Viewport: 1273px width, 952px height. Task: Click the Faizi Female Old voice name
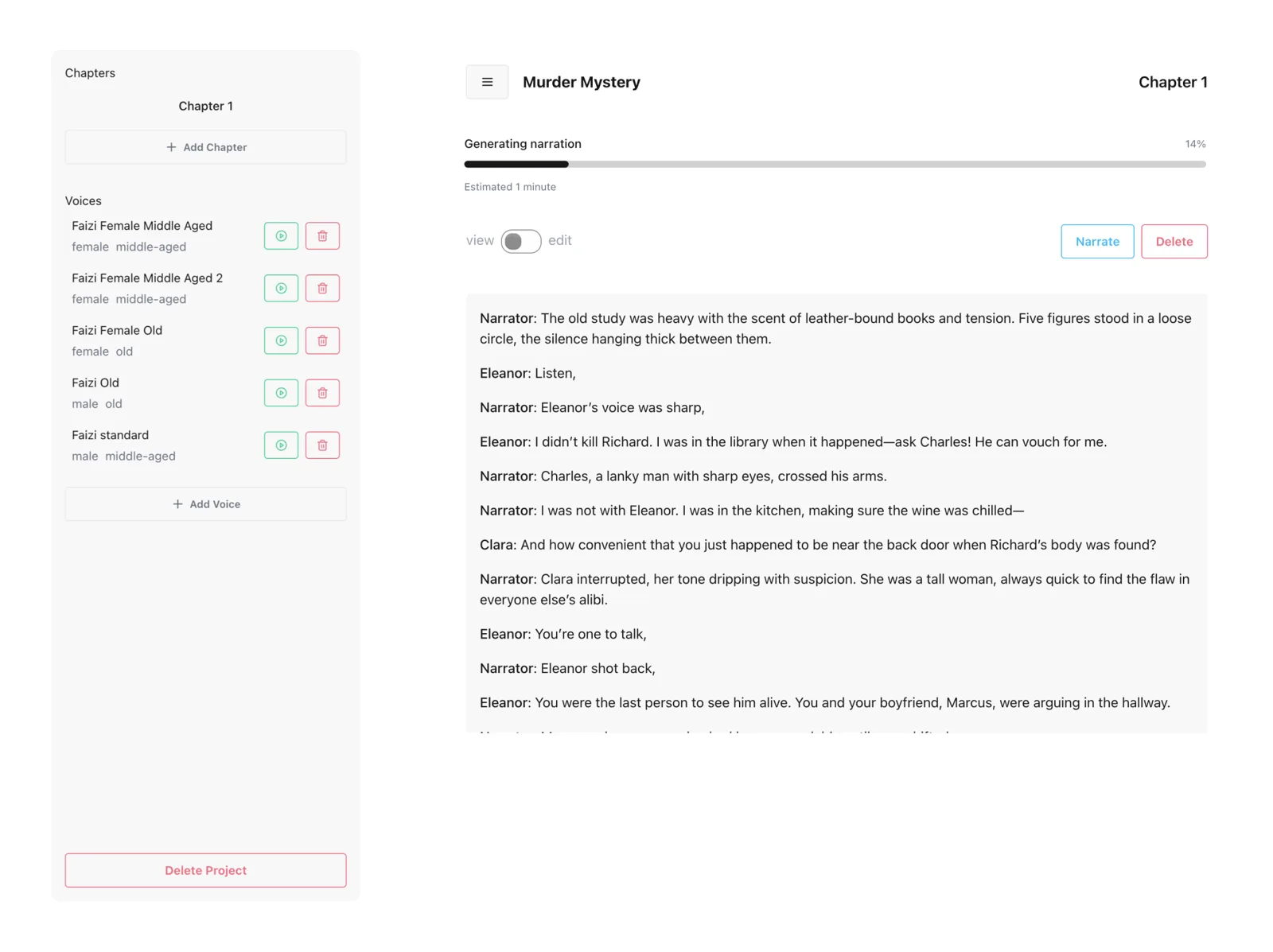point(117,330)
